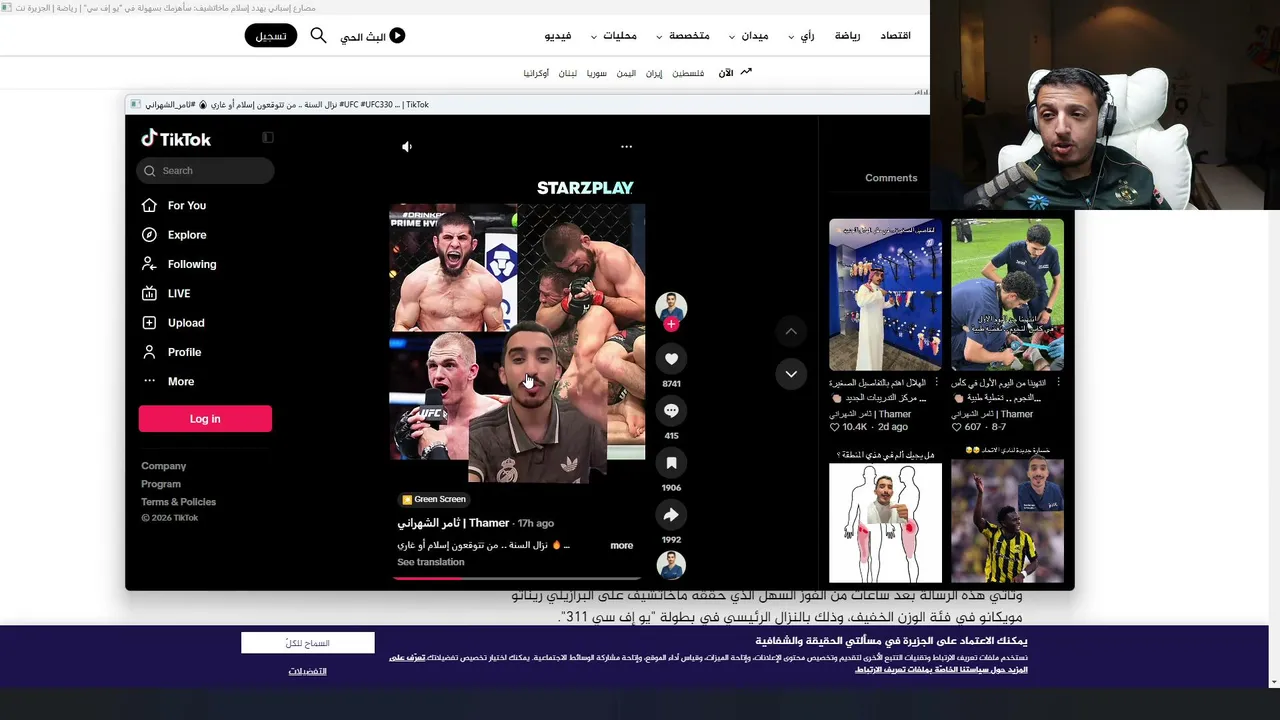Follow the author with the red plus
Image resolution: width=1280 pixels, height=720 pixels.
(671, 324)
